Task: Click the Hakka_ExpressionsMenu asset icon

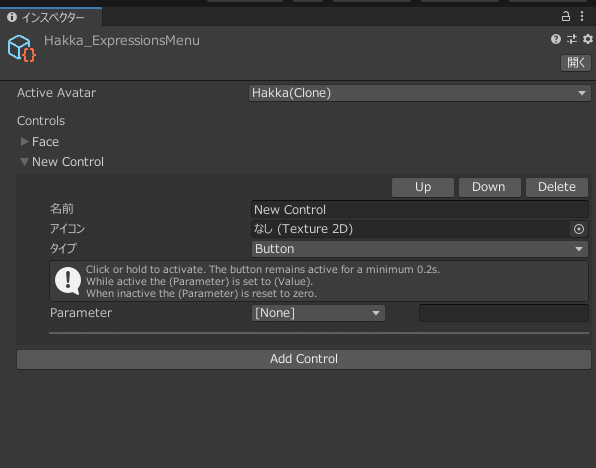Action: 21,48
